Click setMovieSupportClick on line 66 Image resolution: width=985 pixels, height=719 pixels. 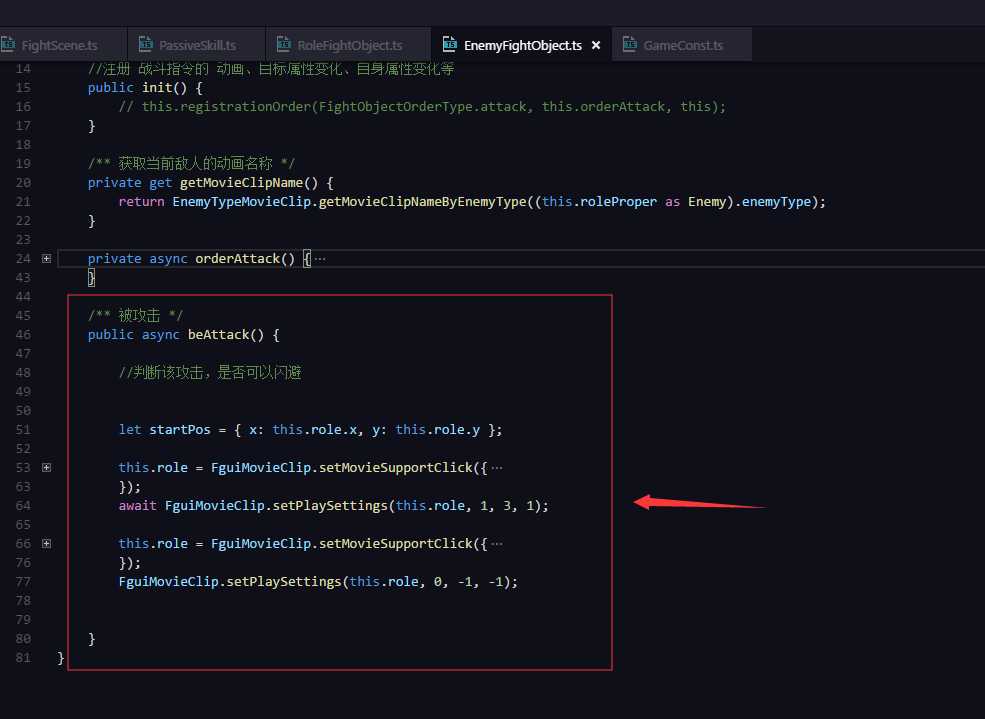(x=396, y=543)
